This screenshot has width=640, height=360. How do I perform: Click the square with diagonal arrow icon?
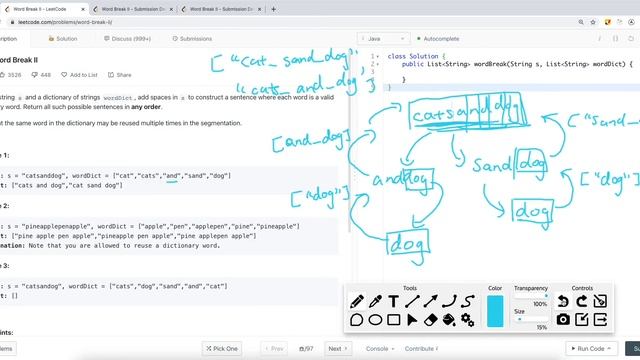(x=582, y=320)
